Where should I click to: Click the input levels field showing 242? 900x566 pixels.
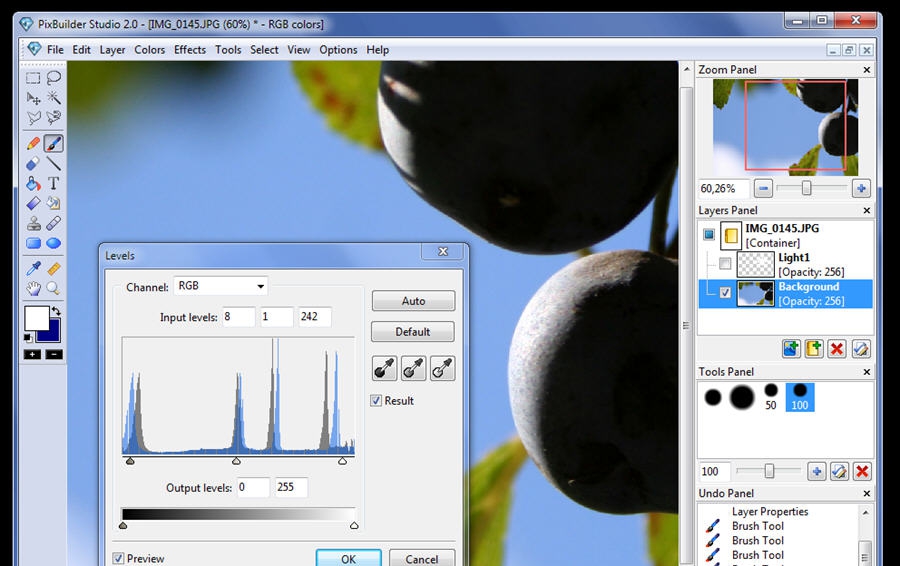[x=315, y=317]
